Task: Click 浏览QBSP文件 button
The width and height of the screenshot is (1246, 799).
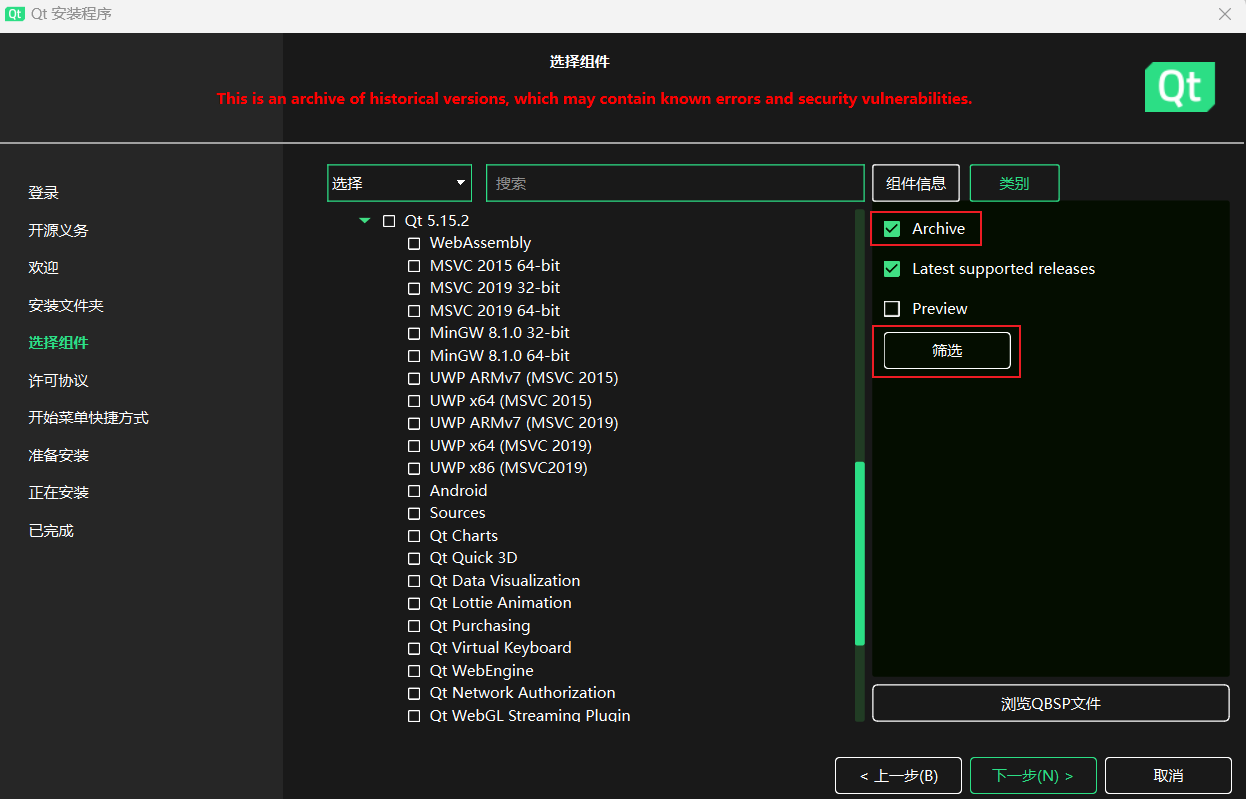Action: tap(1051, 703)
